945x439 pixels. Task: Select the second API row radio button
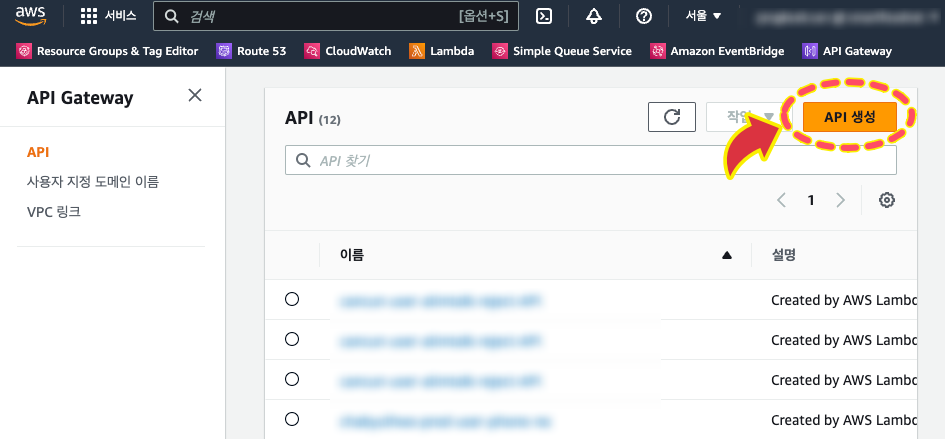click(x=292, y=340)
